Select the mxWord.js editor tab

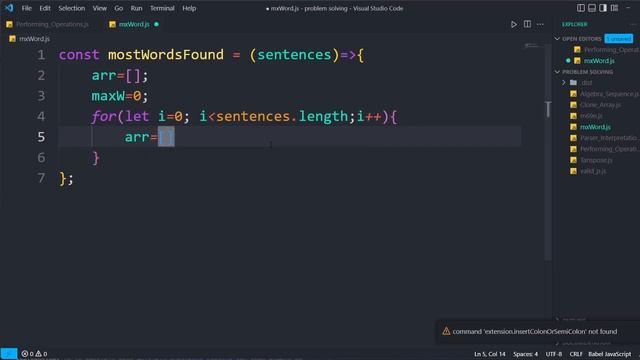134,24
